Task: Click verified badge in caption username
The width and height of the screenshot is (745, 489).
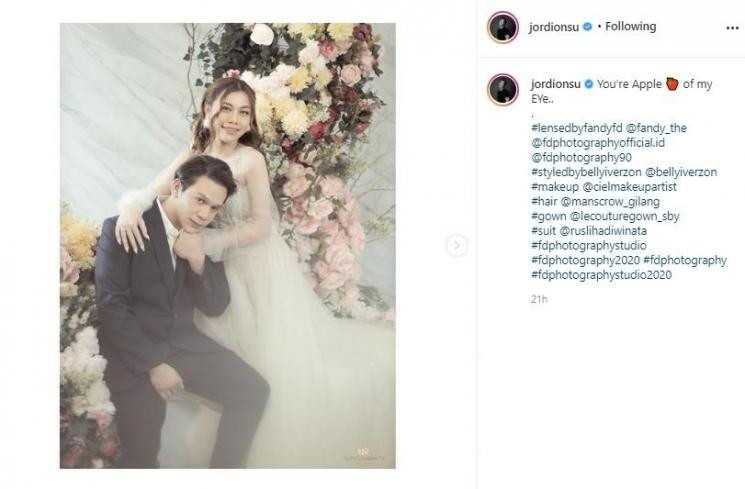Action: point(589,84)
